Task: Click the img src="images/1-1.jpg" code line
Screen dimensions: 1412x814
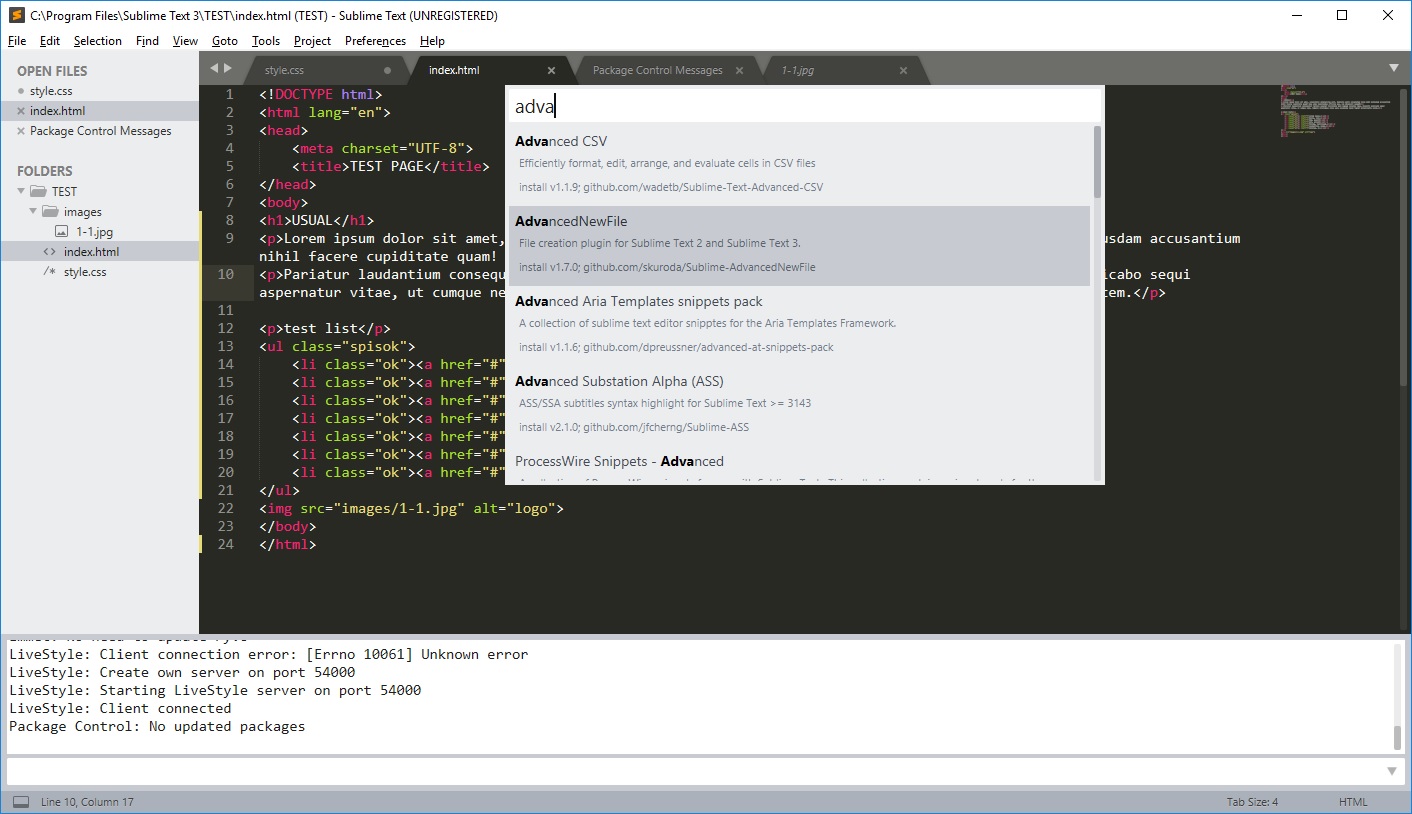Action: coord(412,508)
